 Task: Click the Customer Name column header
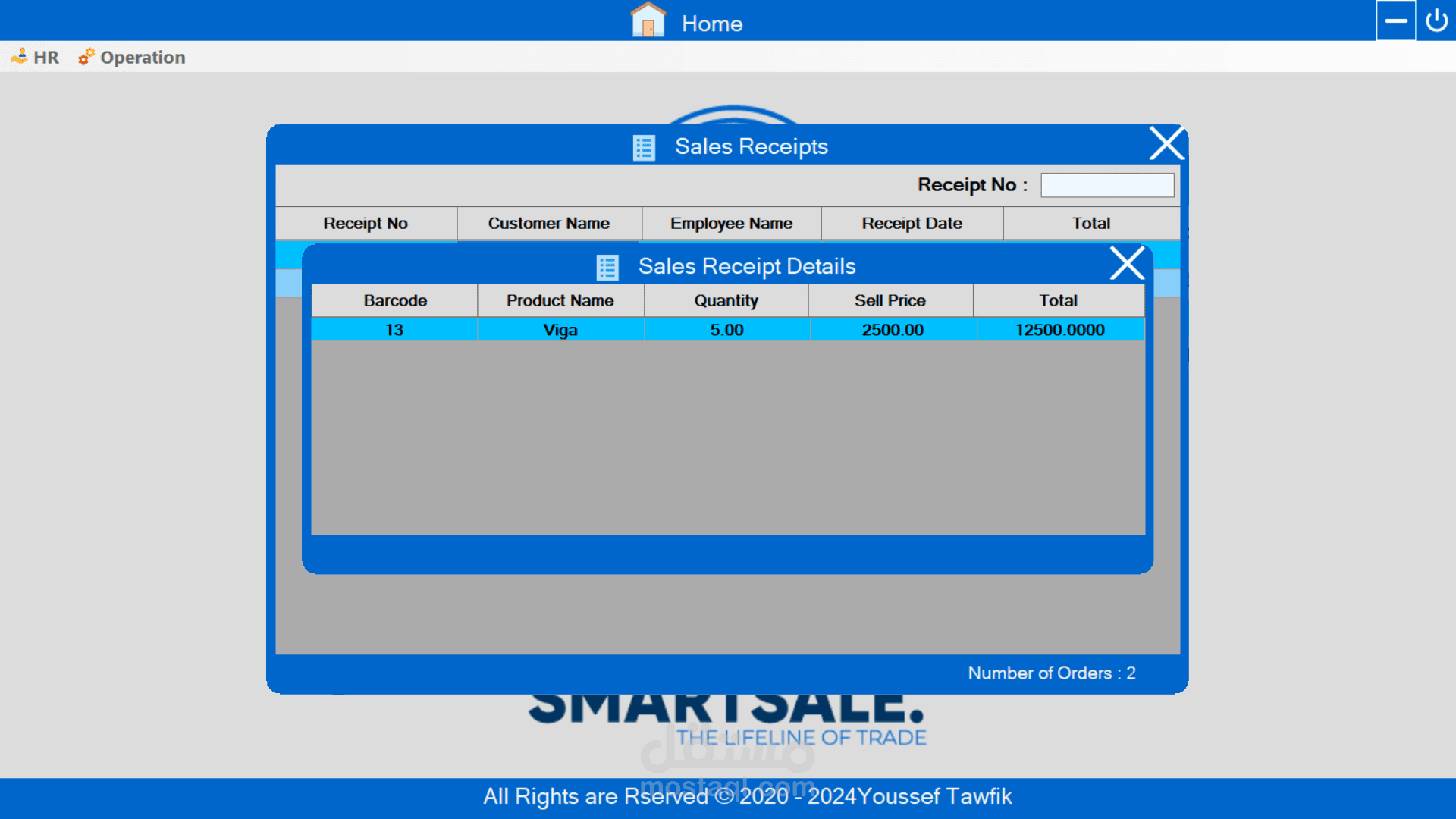(x=548, y=224)
